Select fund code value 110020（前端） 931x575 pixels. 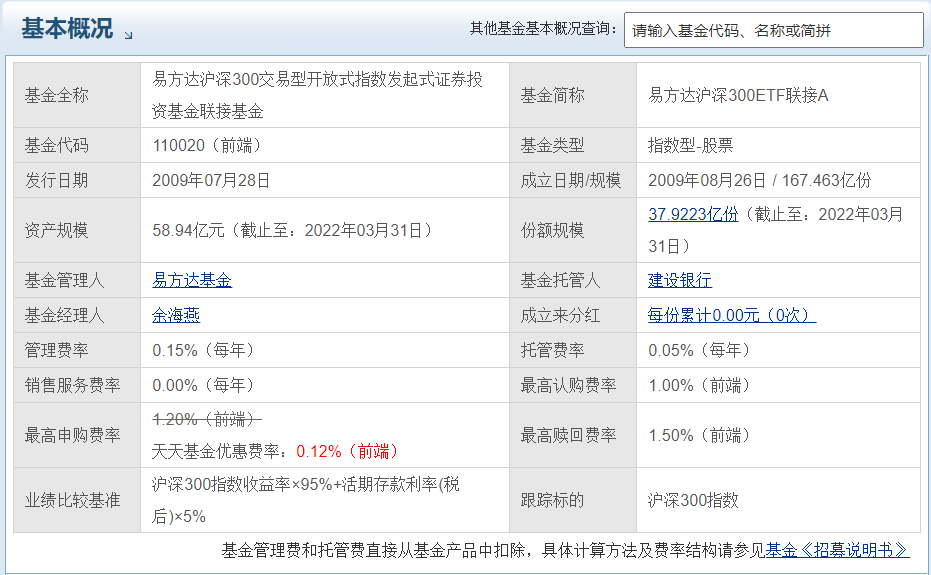207,145
